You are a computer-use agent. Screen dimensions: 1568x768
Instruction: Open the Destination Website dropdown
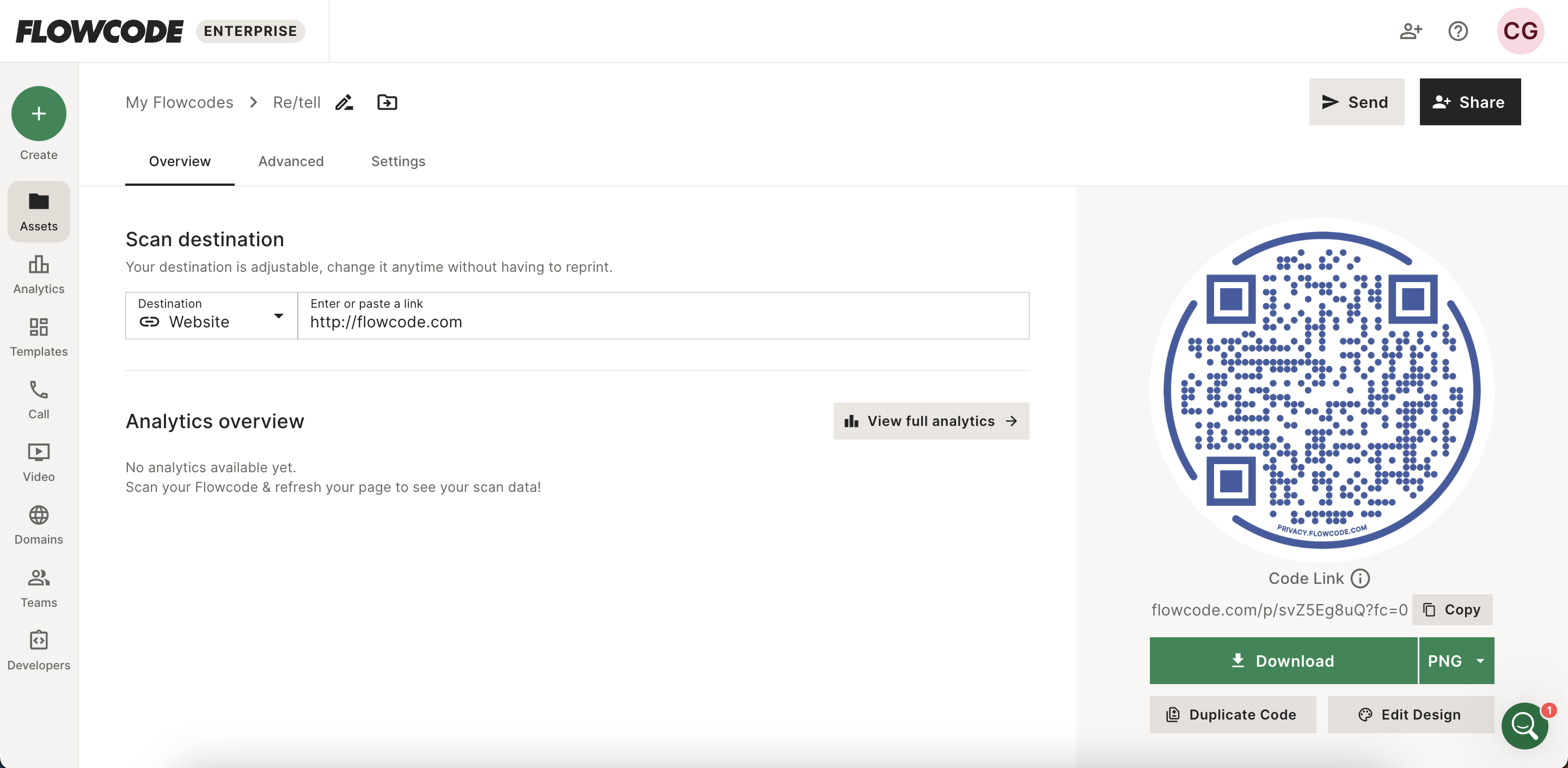pyautogui.click(x=211, y=315)
